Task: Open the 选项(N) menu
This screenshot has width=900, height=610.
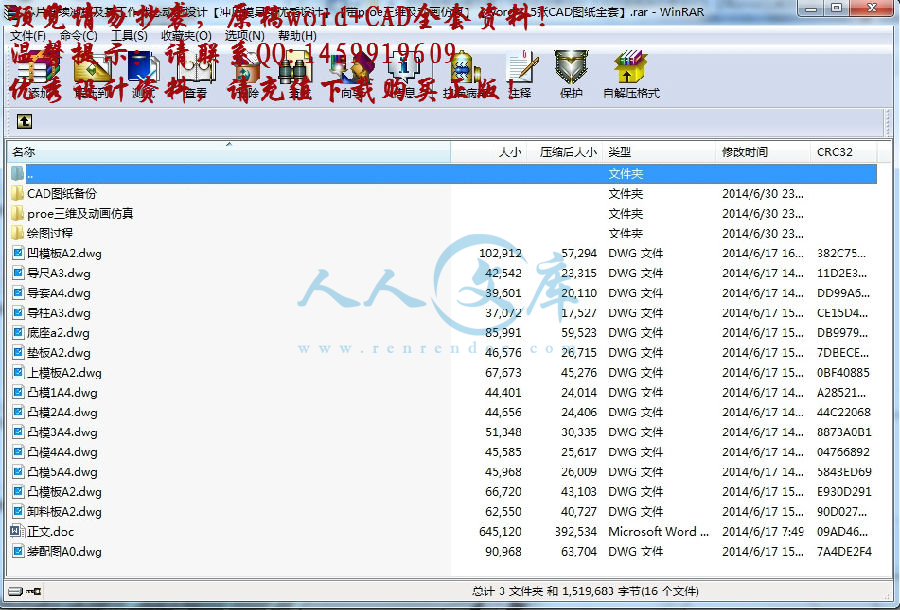Action: [x=245, y=36]
